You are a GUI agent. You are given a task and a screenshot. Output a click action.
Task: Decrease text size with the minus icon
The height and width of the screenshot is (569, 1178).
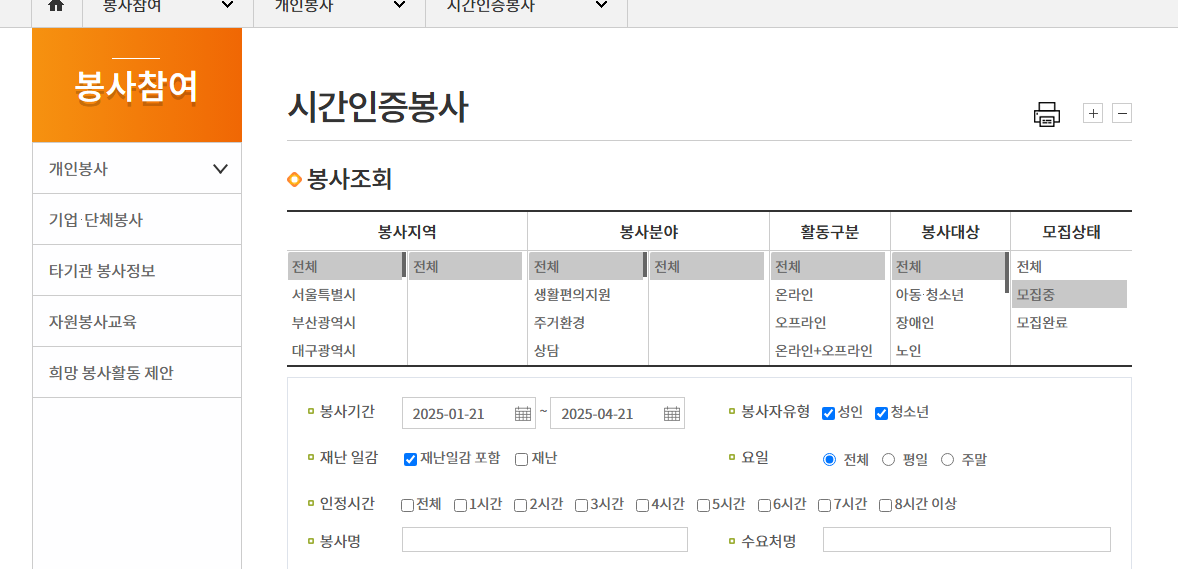(1122, 113)
